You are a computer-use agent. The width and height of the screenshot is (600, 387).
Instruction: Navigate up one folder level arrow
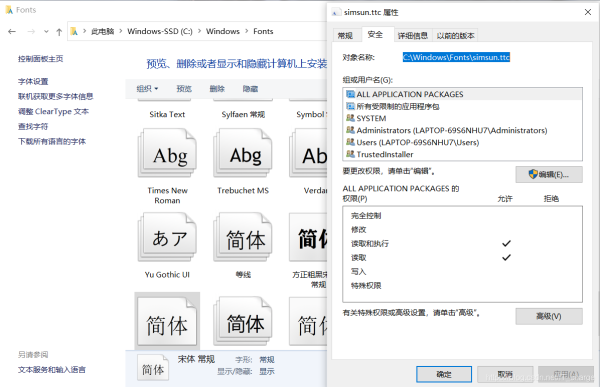(x=59, y=32)
